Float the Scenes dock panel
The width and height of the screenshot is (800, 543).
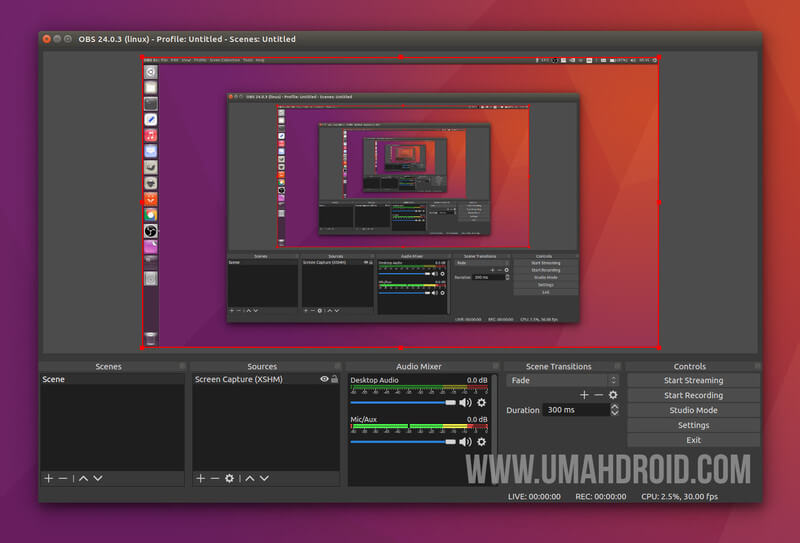point(182,366)
